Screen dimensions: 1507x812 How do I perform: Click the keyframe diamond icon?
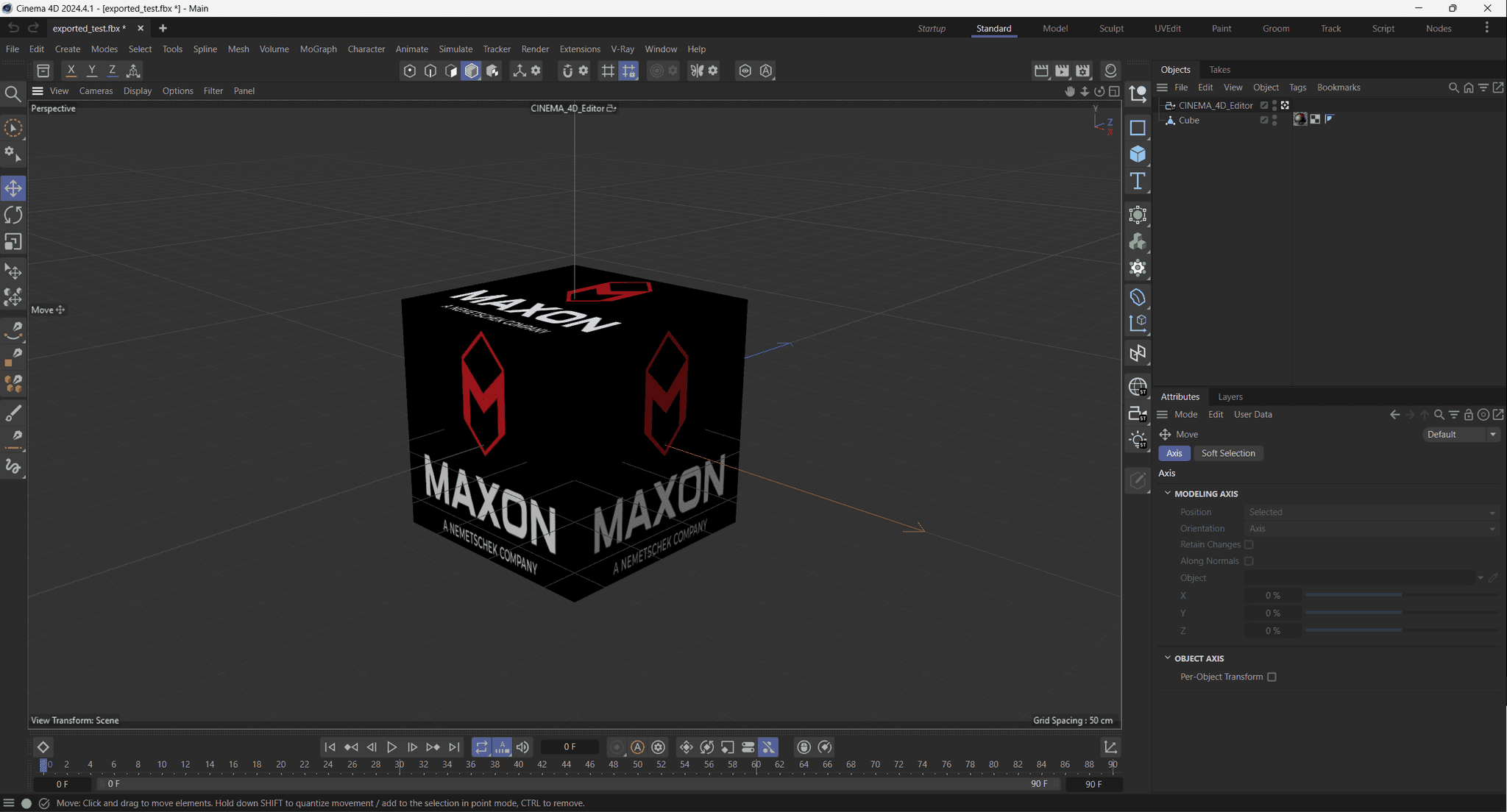coord(43,747)
